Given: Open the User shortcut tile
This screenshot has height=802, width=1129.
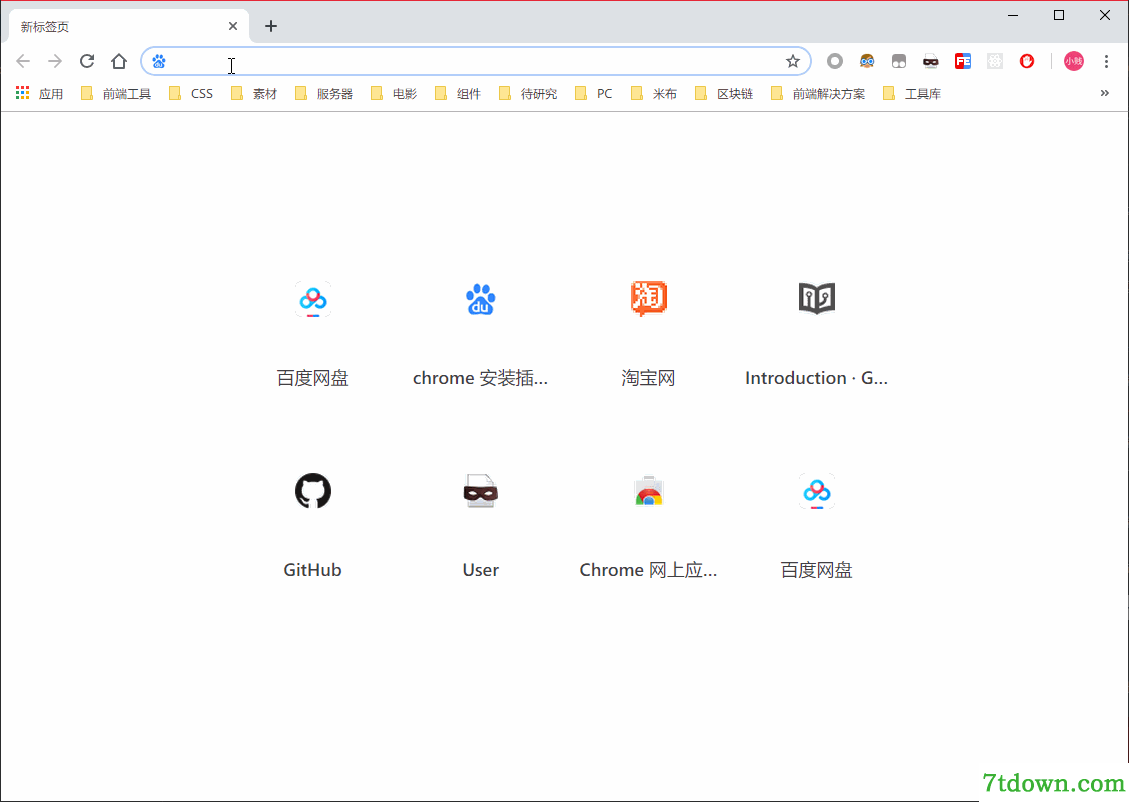Looking at the screenshot, I should pyautogui.click(x=480, y=526).
